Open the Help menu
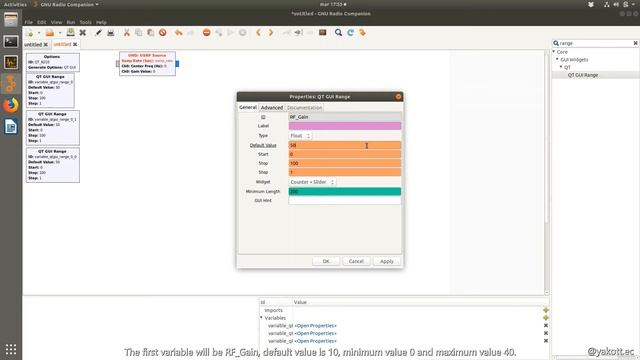Screen dimensions: 640x360 pyautogui.click(x=101, y=22)
